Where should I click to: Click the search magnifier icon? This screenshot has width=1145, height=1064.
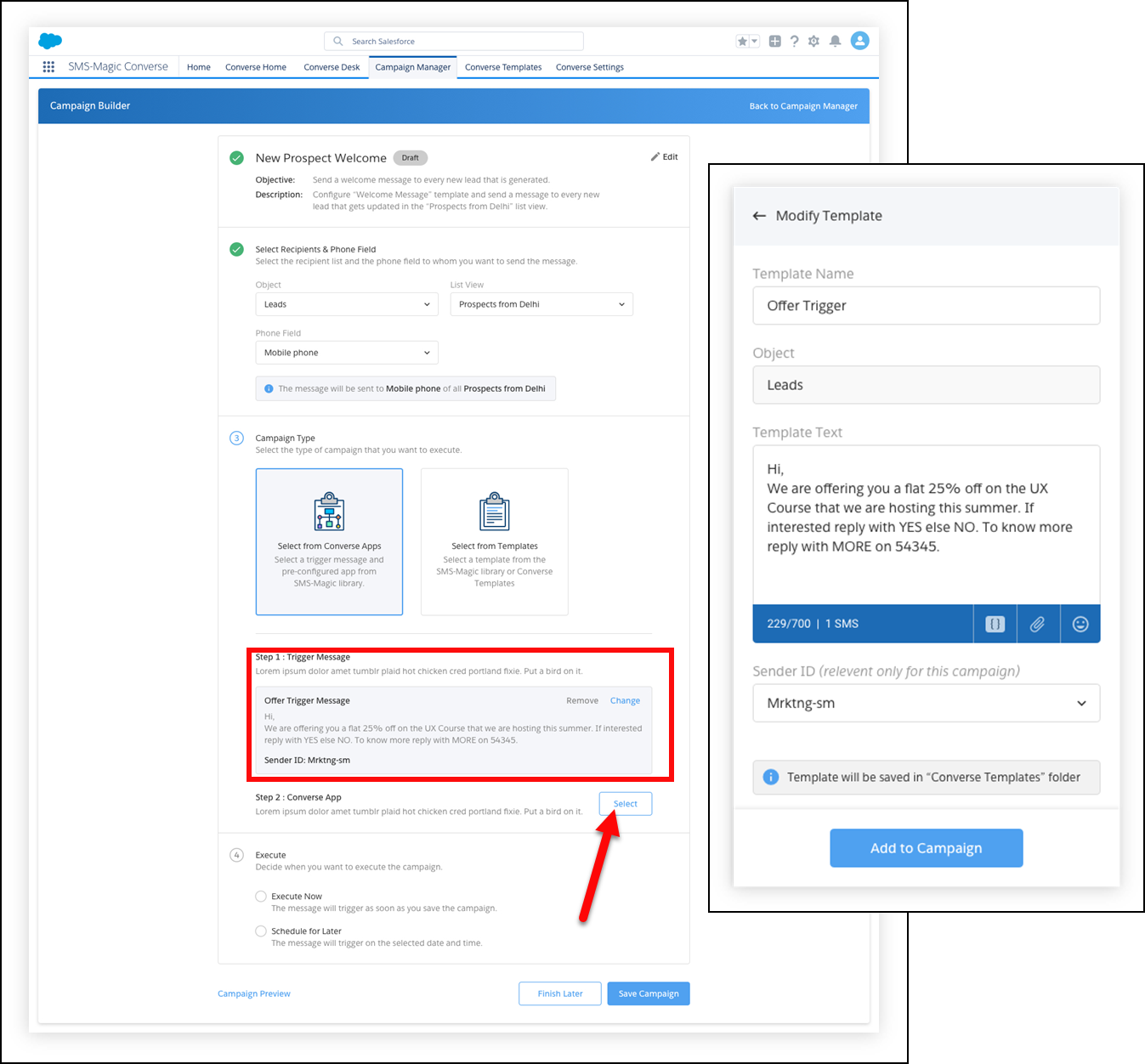click(338, 41)
